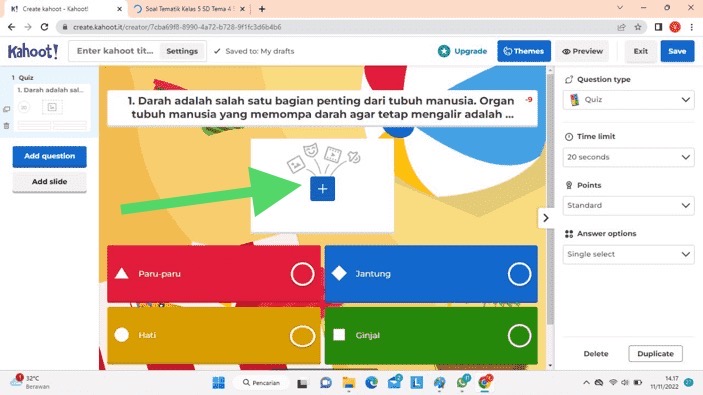
Task: Reload the page with browser refresh icon
Action: coord(44,27)
